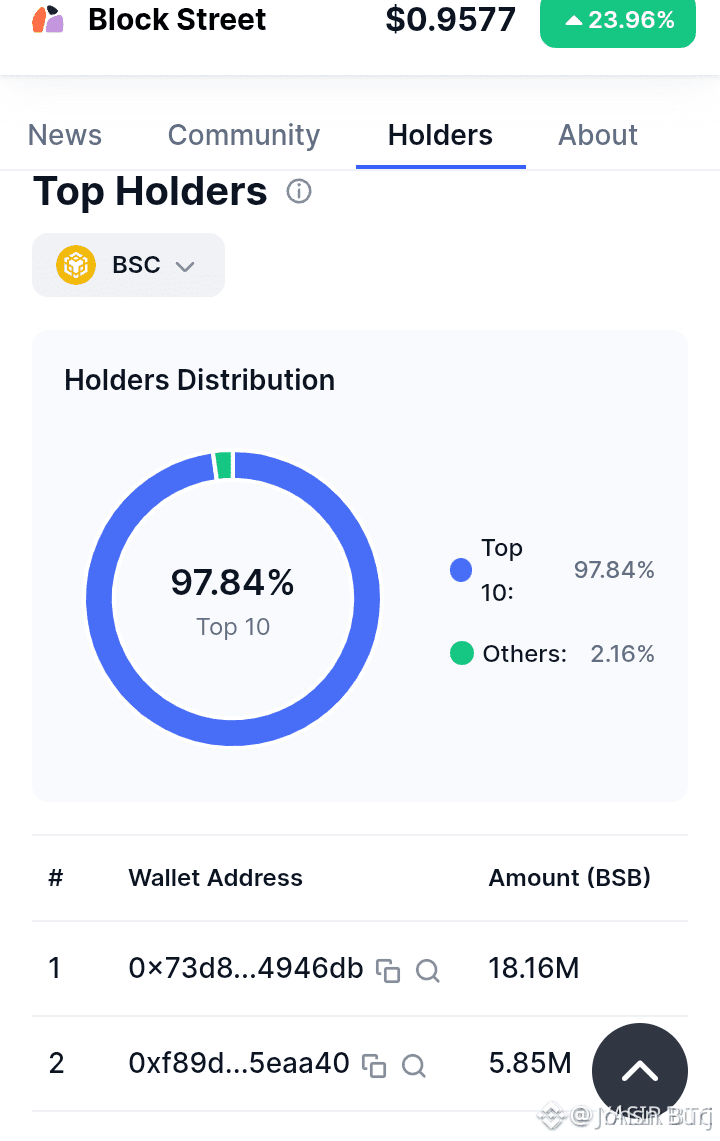Select the Holders tab
This screenshot has height=1141, width=720.
coord(440,135)
